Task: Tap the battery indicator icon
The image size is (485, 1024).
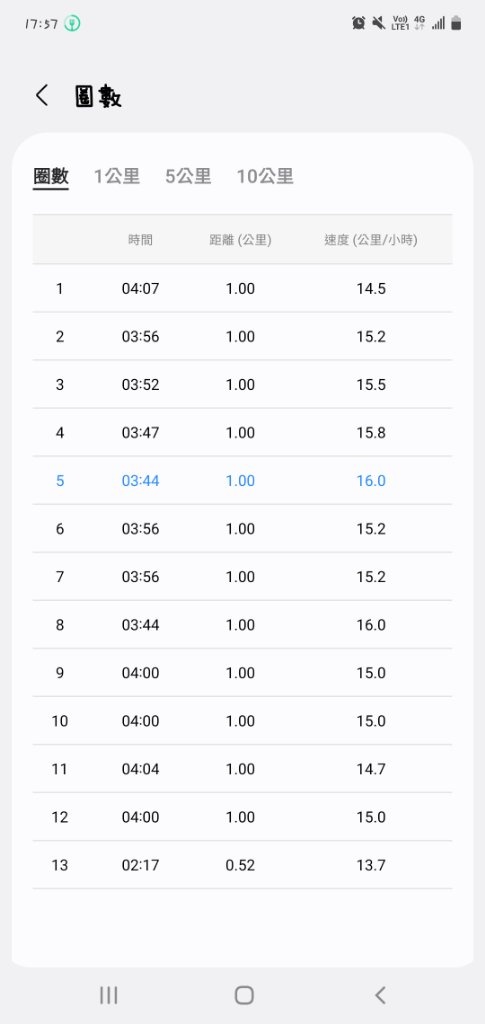Action: pos(456,24)
